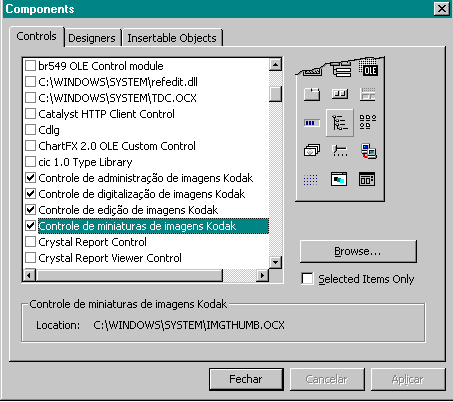Viewport: 453px width, 402px height.
Task: Click the networked computers icon
Action: 368,151
